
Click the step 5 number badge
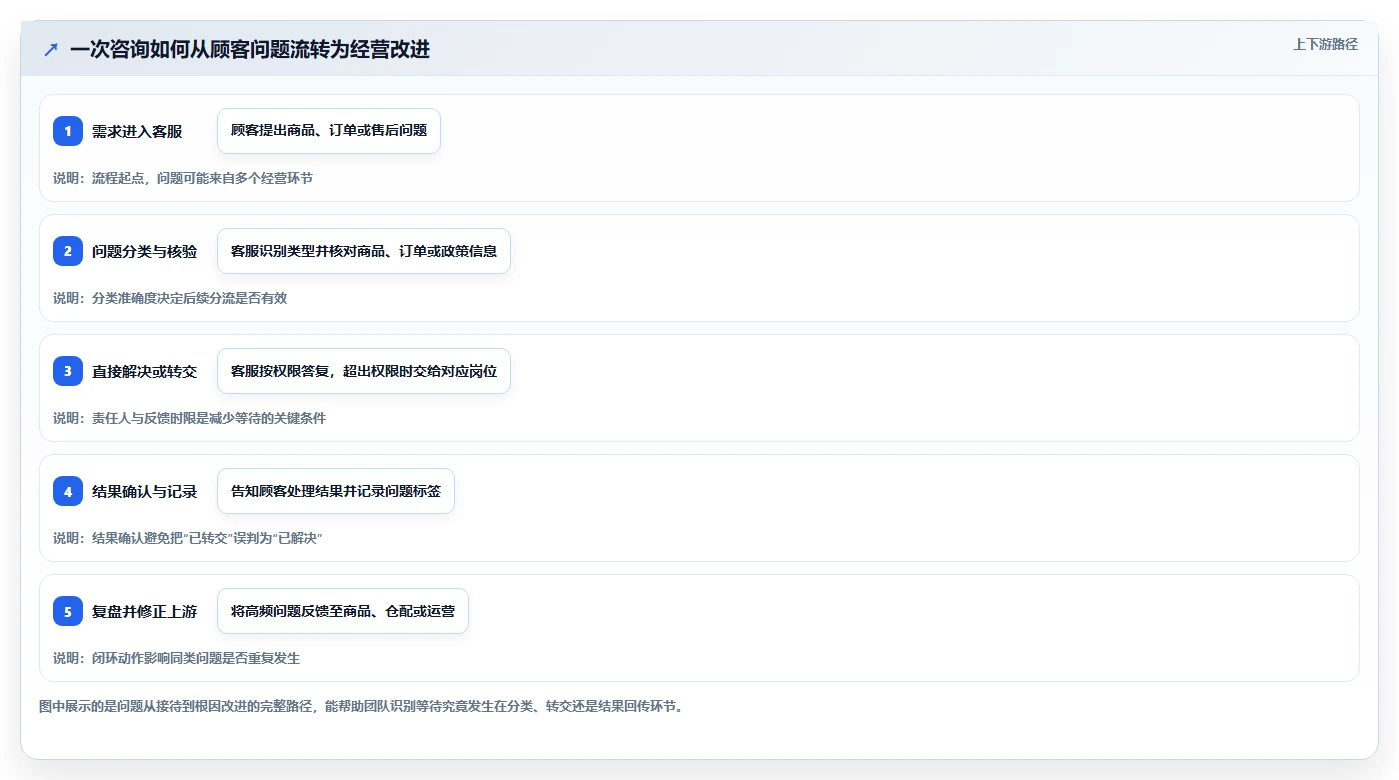click(x=68, y=611)
